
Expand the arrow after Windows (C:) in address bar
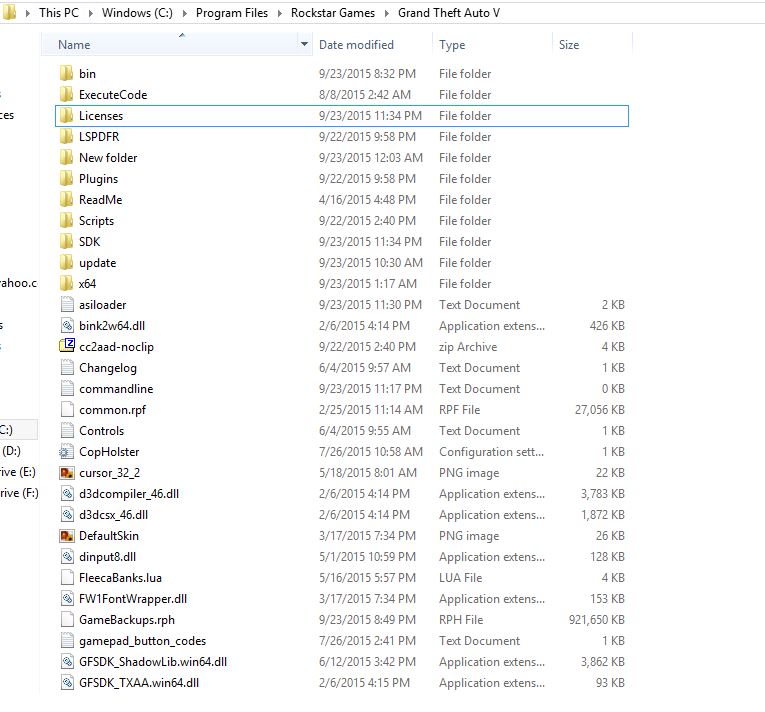coord(185,13)
